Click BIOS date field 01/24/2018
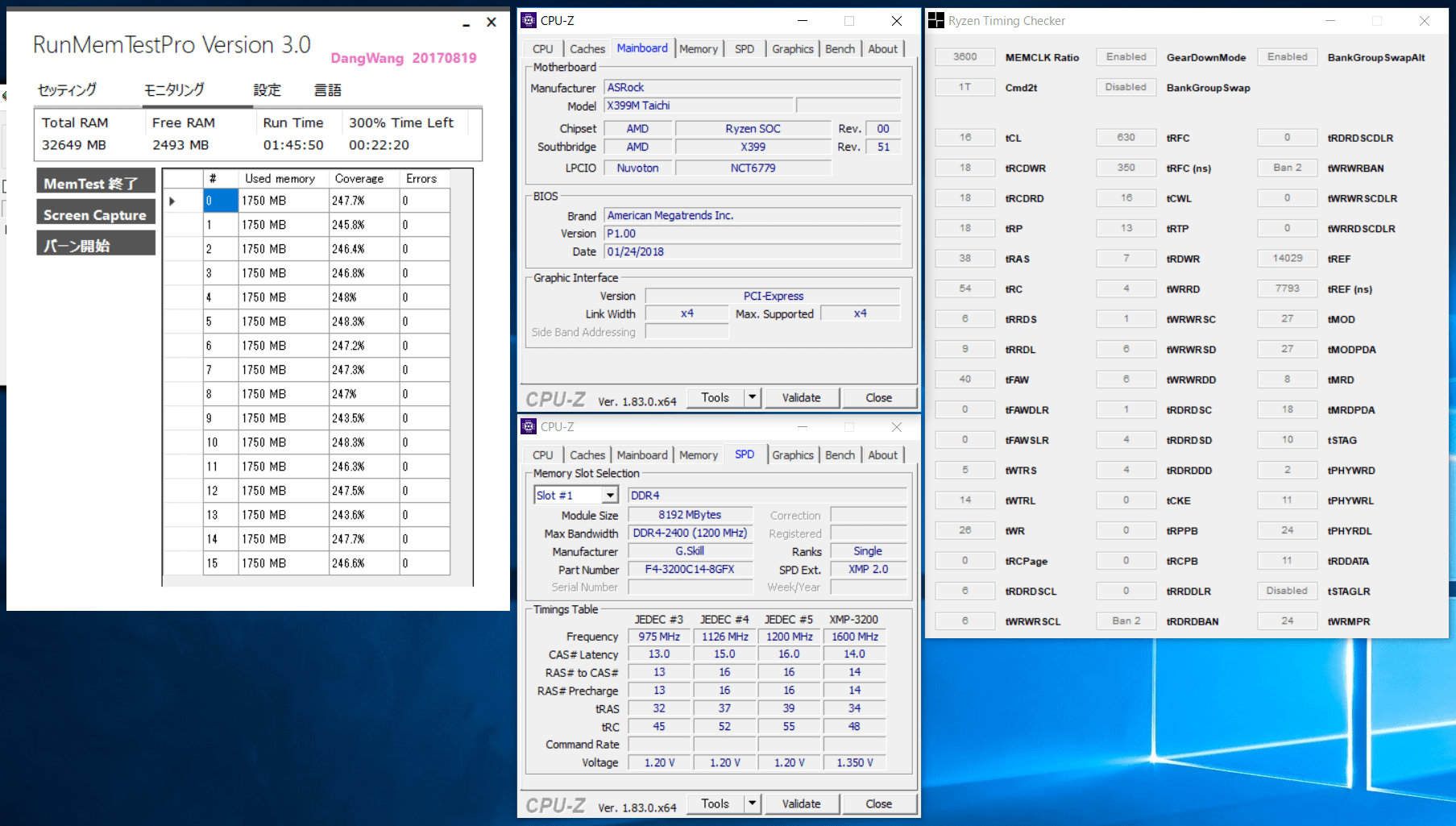Screen dimensions: 1456x826 (753, 251)
